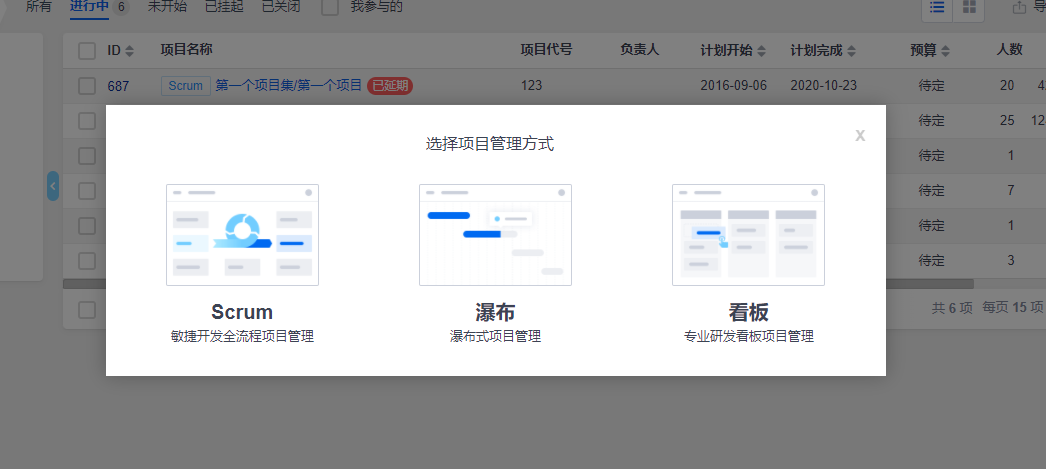
Task: Check the checkbox in row with 人数 3
Action: (87, 260)
